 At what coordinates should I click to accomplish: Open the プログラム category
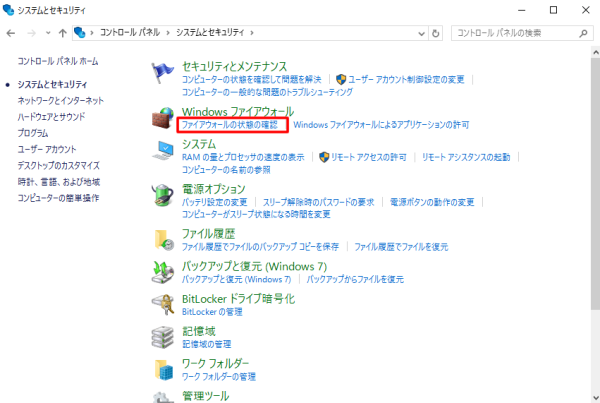(x=33, y=133)
